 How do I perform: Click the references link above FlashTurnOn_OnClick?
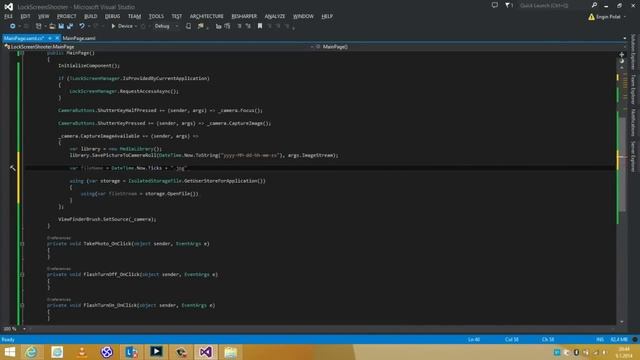point(59,300)
